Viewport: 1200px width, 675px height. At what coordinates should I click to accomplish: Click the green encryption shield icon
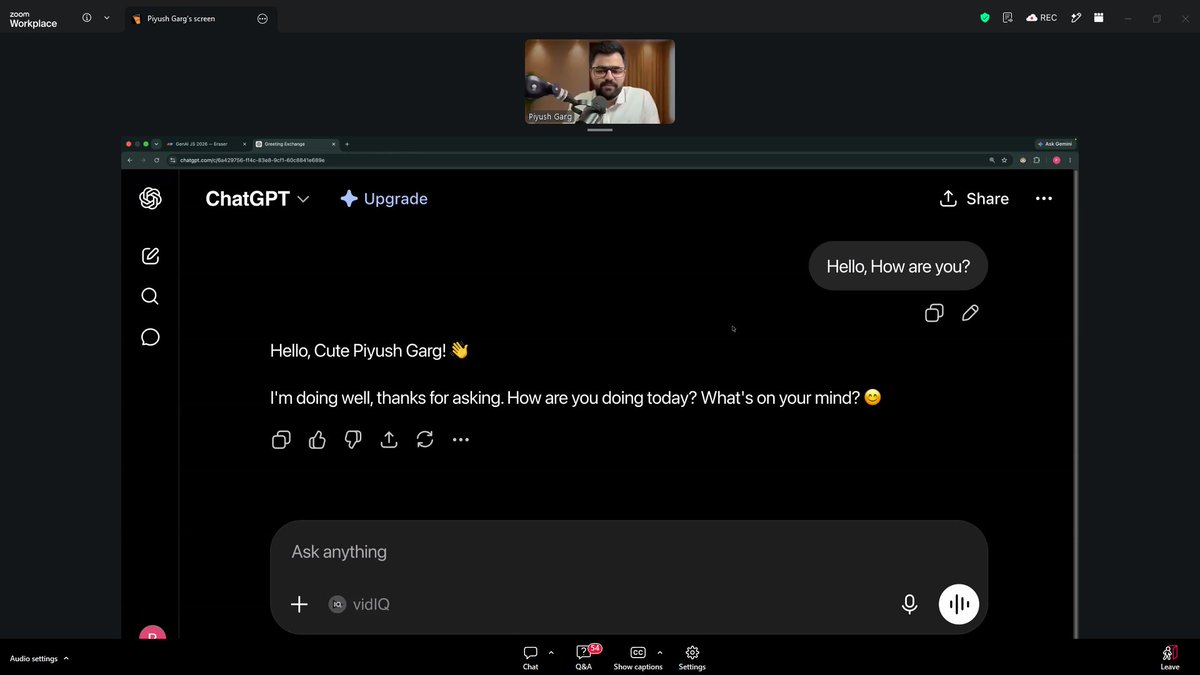[984, 18]
